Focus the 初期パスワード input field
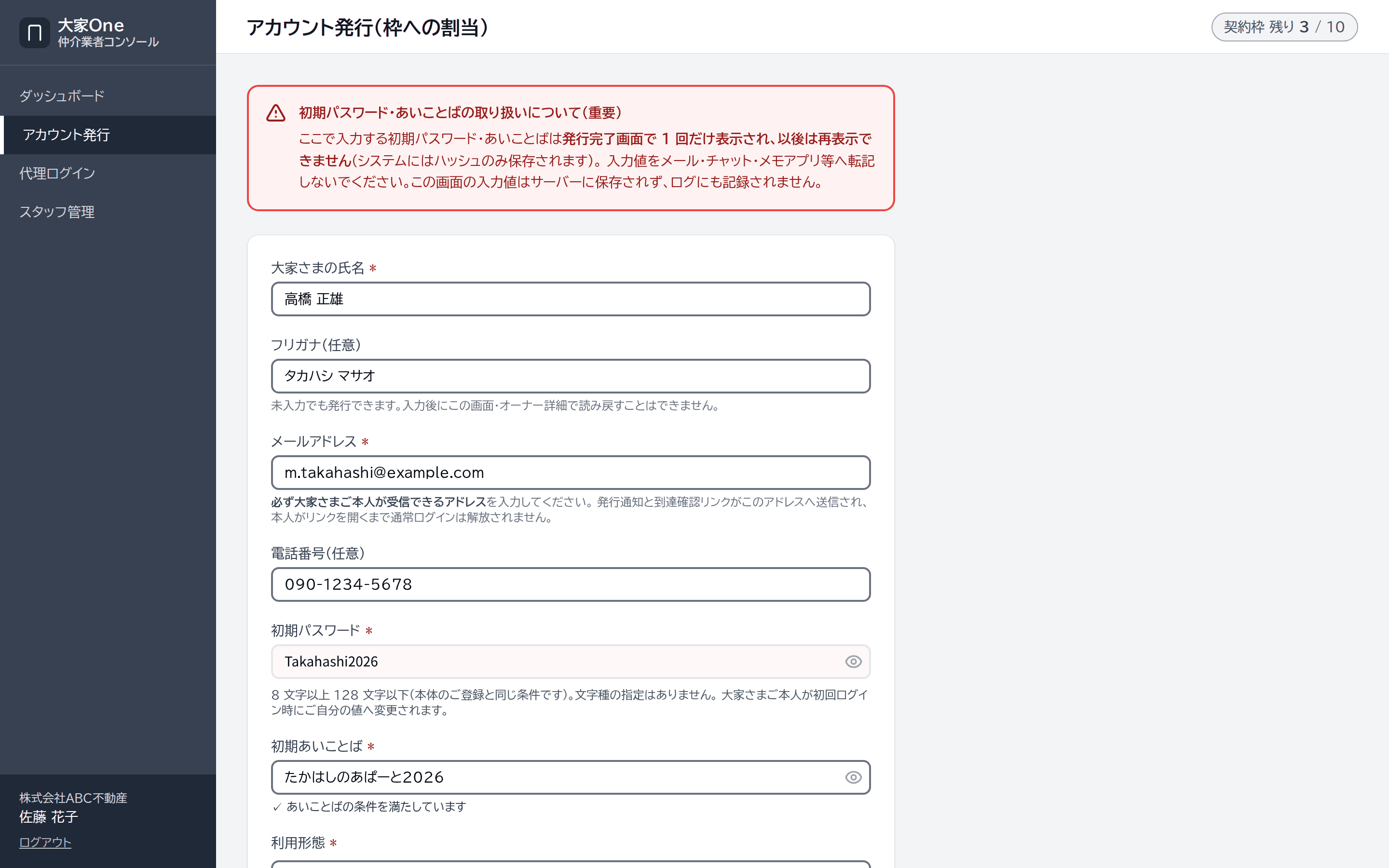The width and height of the screenshot is (1389, 868). coord(571,661)
